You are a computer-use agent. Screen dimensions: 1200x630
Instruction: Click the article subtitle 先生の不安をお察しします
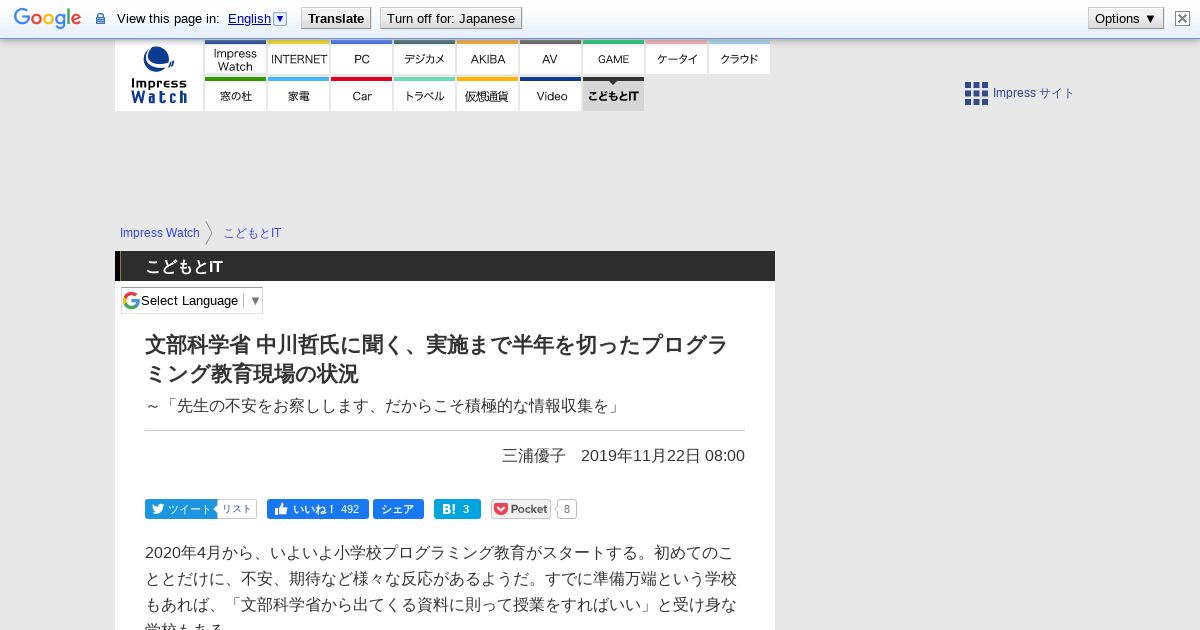click(x=385, y=406)
